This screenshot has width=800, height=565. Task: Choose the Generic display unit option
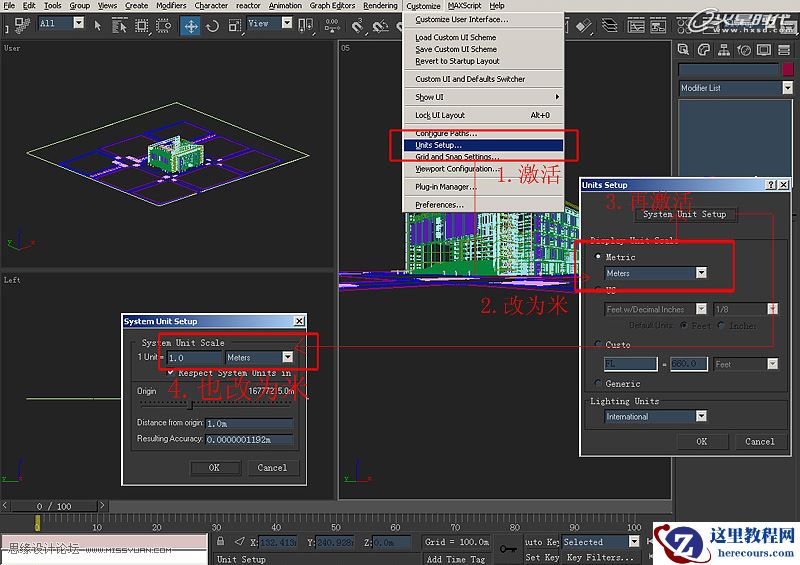click(x=598, y=383)
